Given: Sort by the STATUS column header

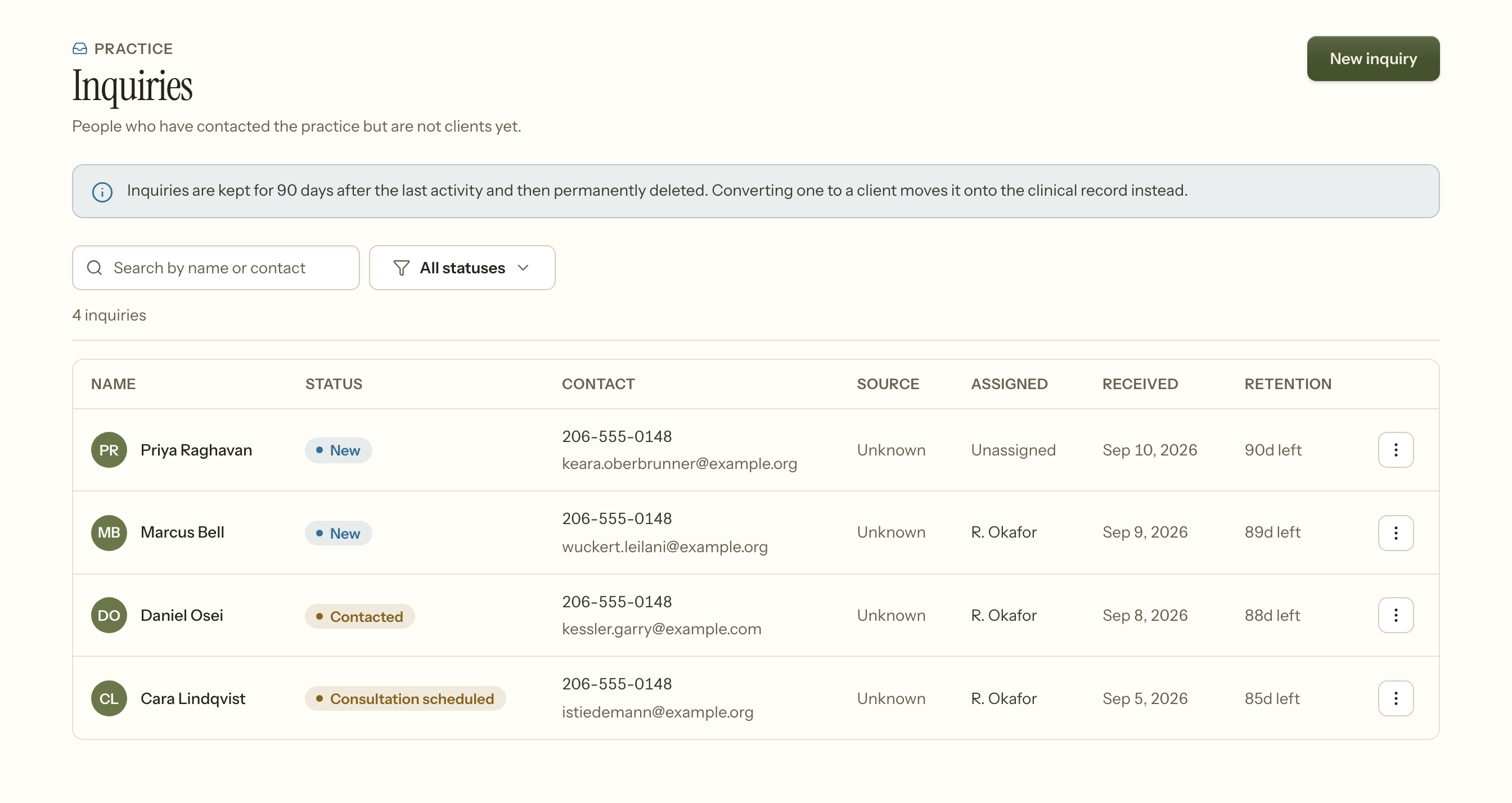Looking at the screenshot, I should [334, 384].
